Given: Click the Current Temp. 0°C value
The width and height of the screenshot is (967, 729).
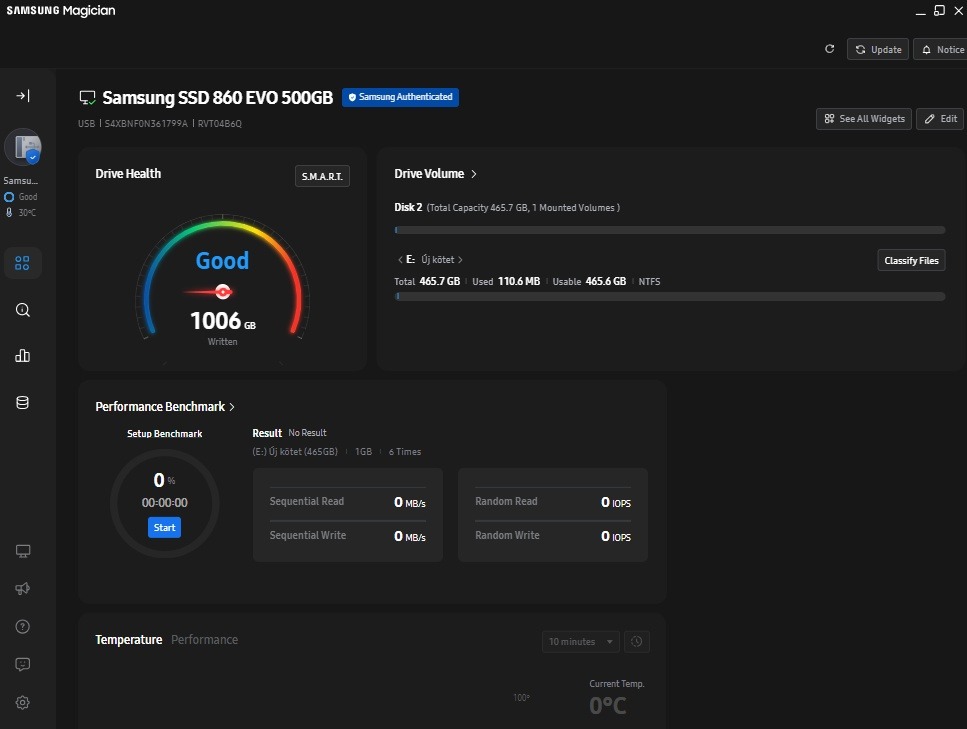Looking at the screenshot, I should click(607, 706).
